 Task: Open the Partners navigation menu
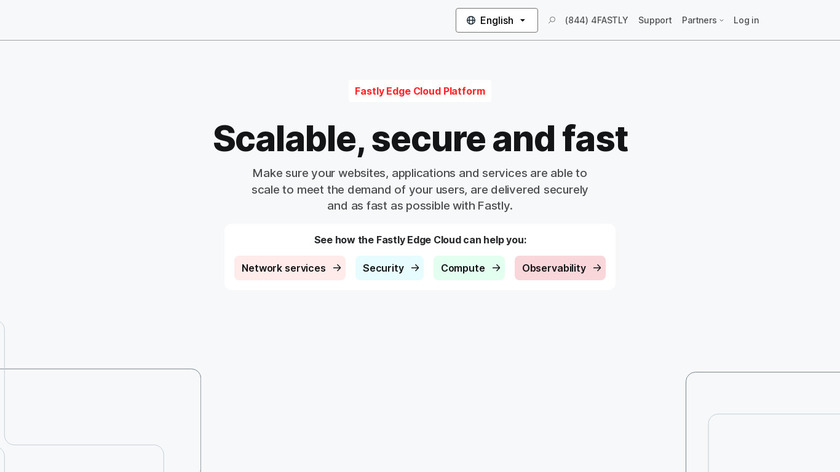point(699,20)
